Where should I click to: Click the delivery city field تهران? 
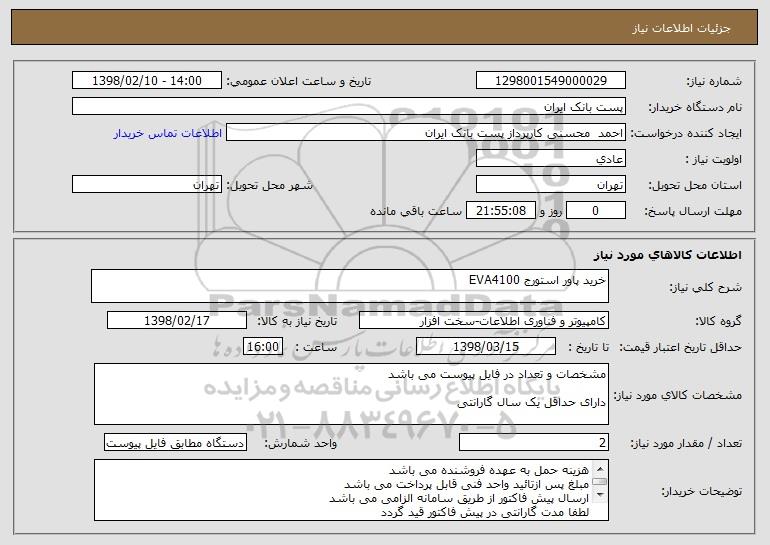147,185
